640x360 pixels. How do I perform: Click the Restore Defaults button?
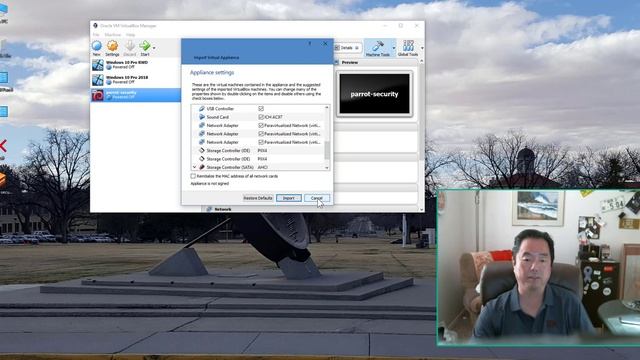tap(258, 198)
